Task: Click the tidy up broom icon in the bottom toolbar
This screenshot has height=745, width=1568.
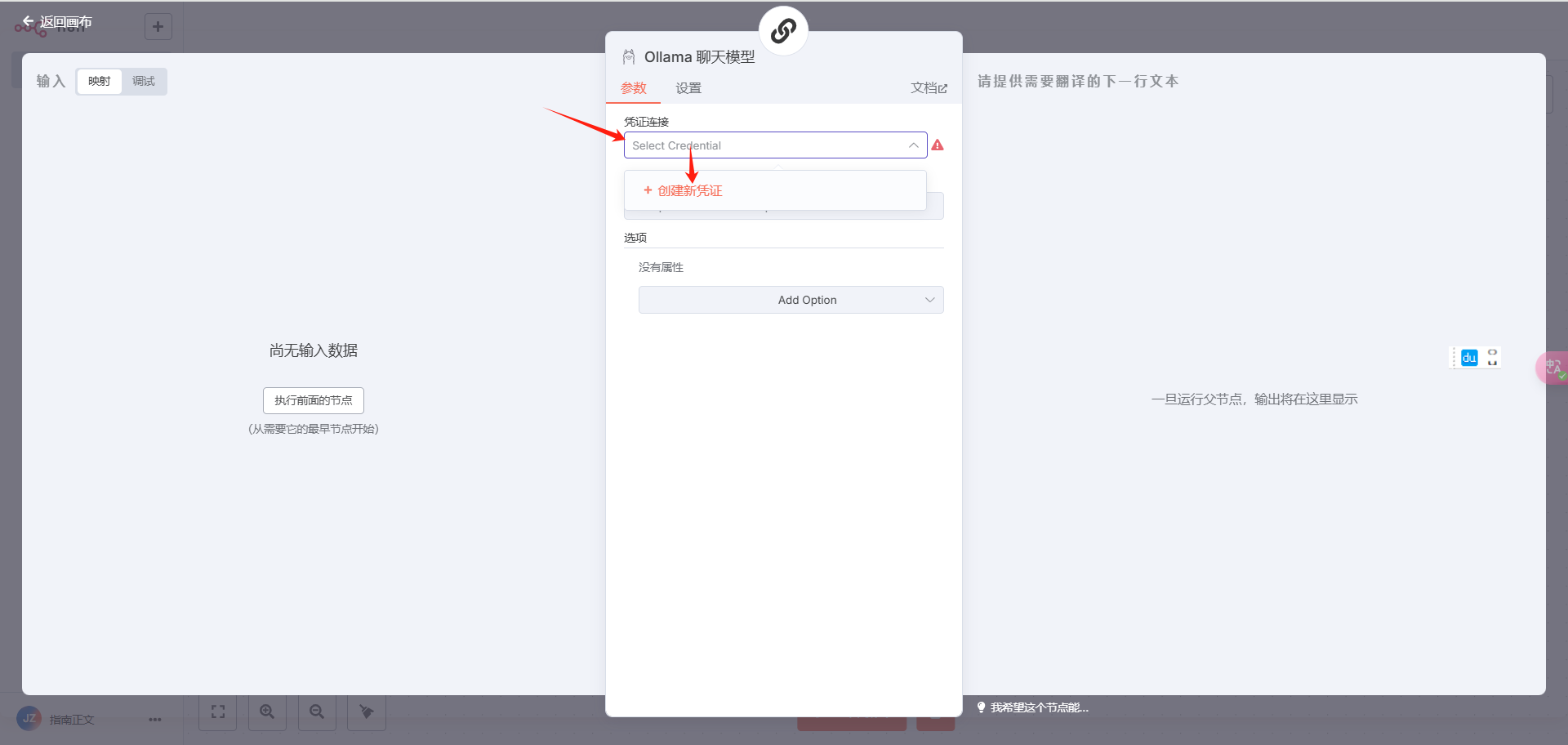Action: coord(367,712)
